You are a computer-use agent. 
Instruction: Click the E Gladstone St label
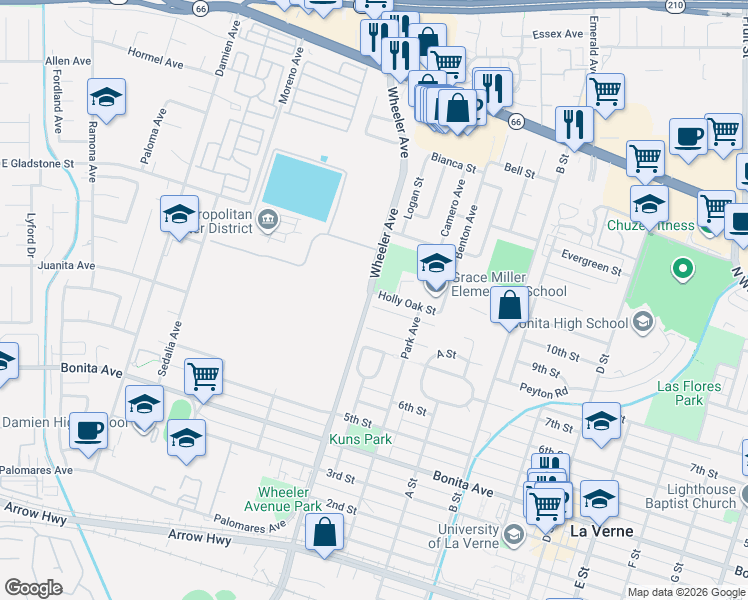coord(38,164)
